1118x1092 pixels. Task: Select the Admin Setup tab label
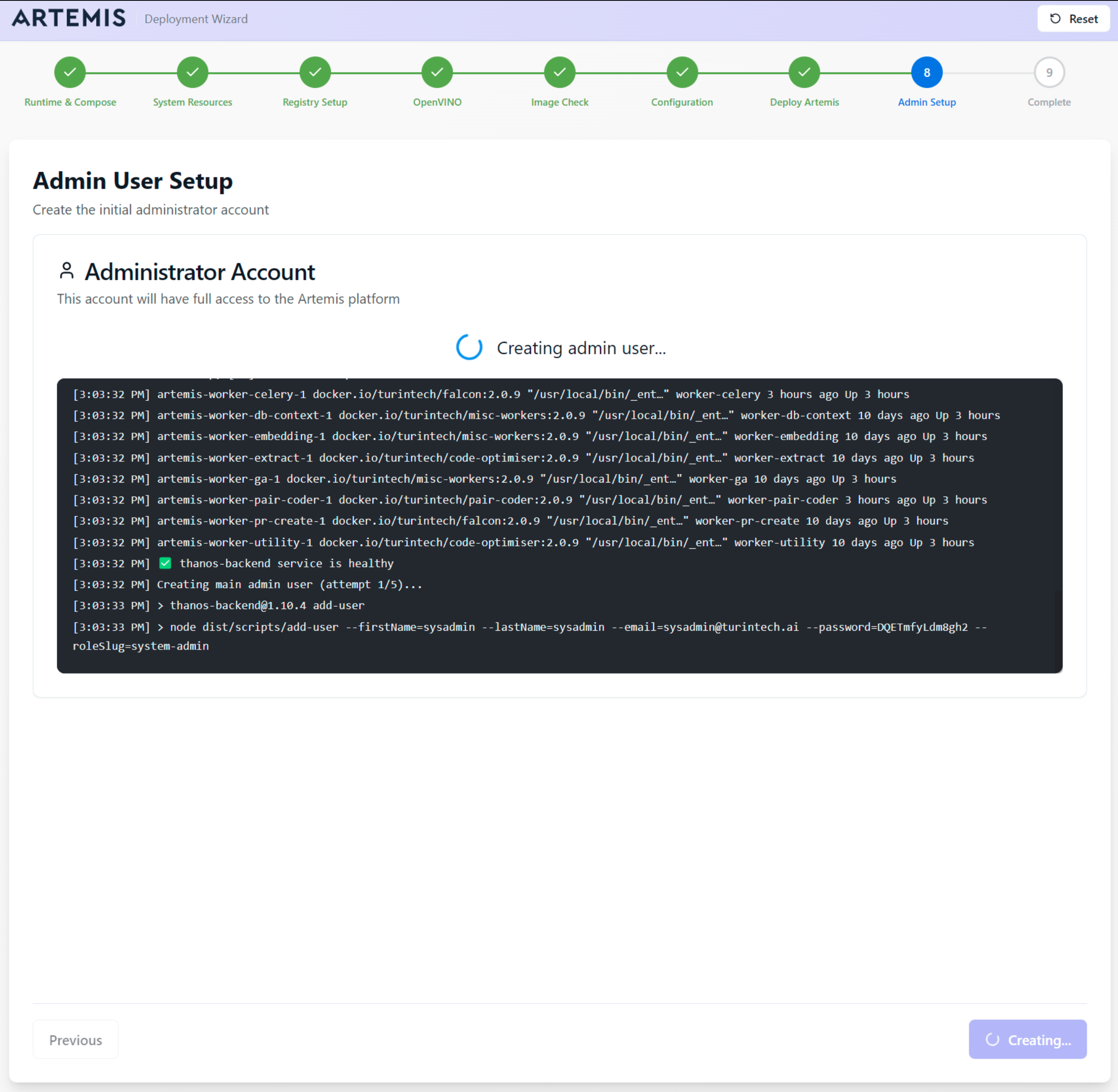(926, 102)
